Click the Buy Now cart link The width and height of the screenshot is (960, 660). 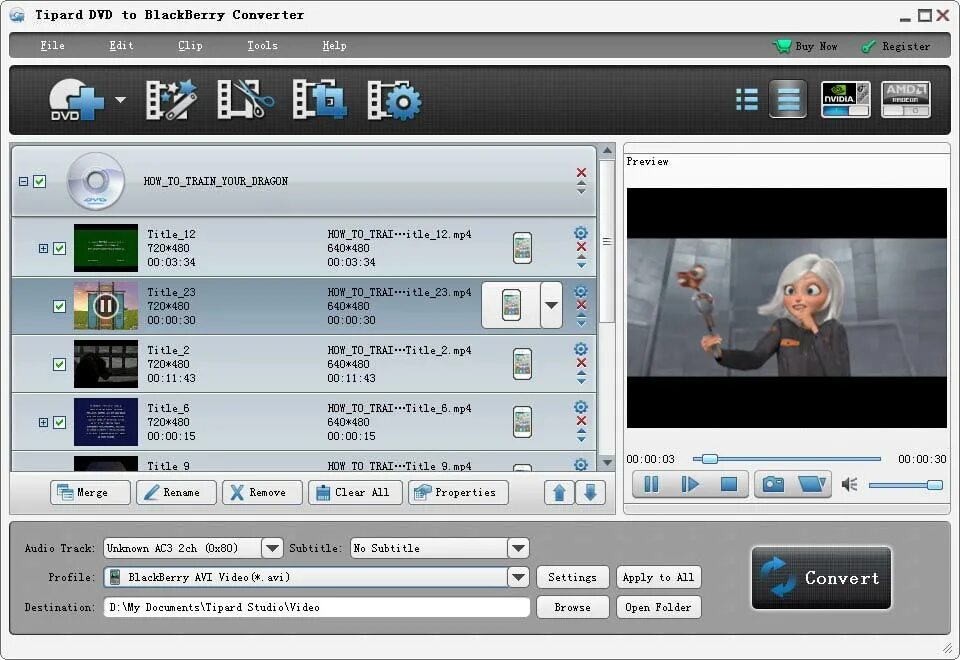tap(805, 46)
